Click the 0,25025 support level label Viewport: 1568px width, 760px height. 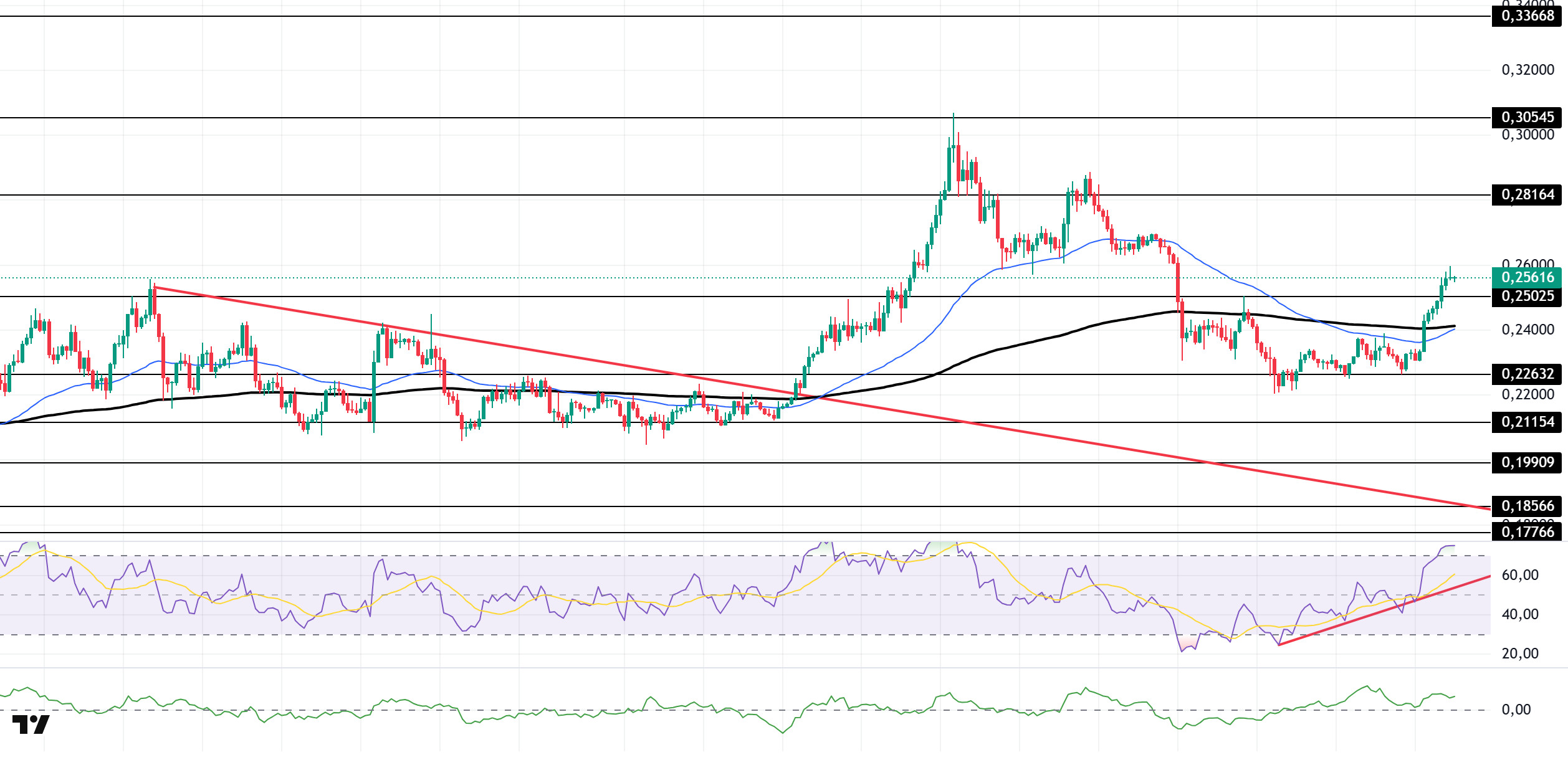click(x=1526, y=296)
